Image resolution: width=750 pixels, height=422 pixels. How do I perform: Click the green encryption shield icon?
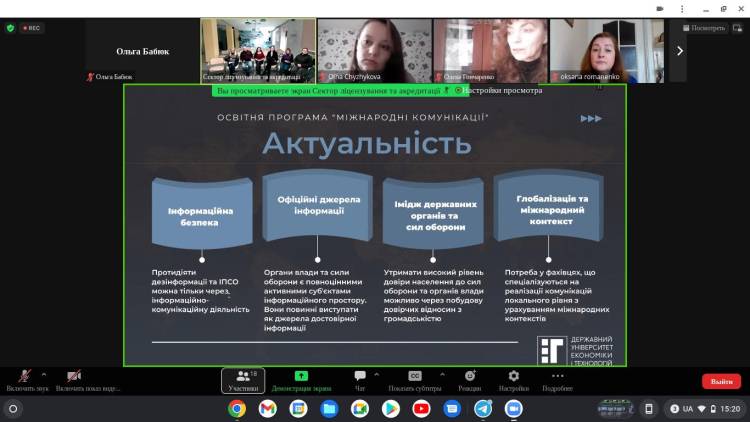pos(11,28)
